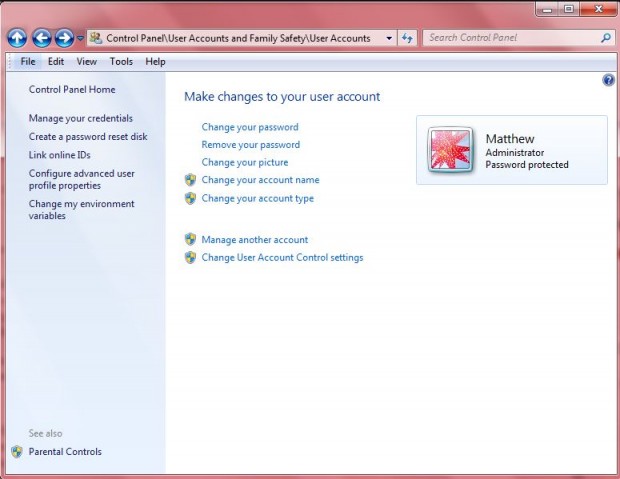Click the address path text in address bar
The height and width of the screenshot is (479, 620).
point(238,38)
